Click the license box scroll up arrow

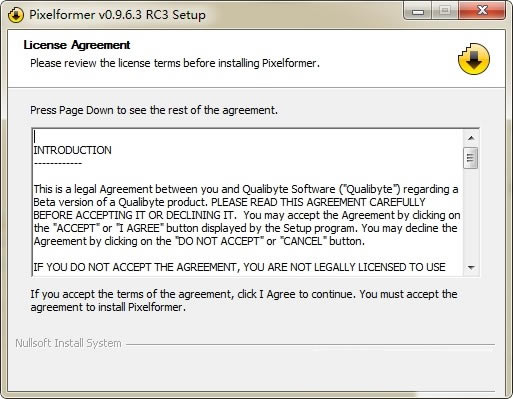coord(471,138)
